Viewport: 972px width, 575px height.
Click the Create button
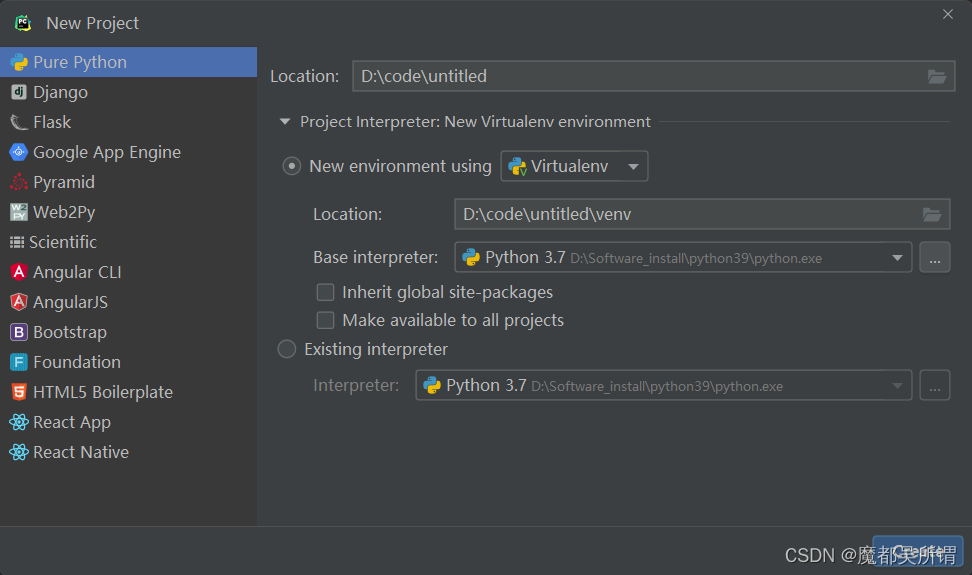click(918, 550)
